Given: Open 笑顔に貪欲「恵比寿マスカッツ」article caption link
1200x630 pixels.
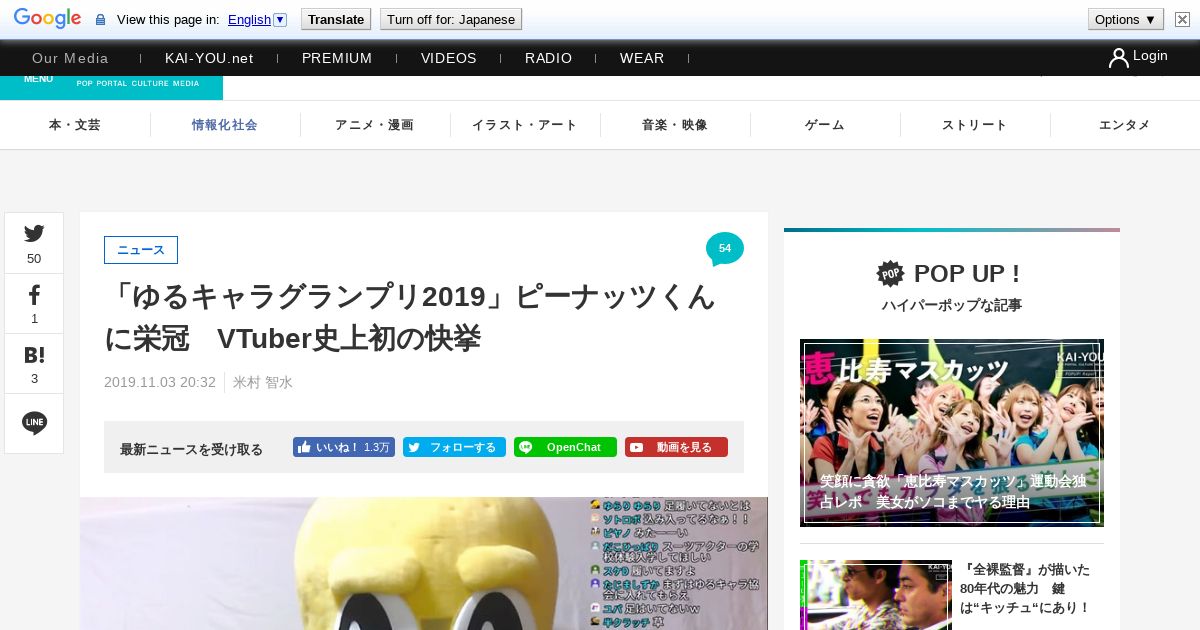Looking at the screenshot, I should [x=952, y=491].
